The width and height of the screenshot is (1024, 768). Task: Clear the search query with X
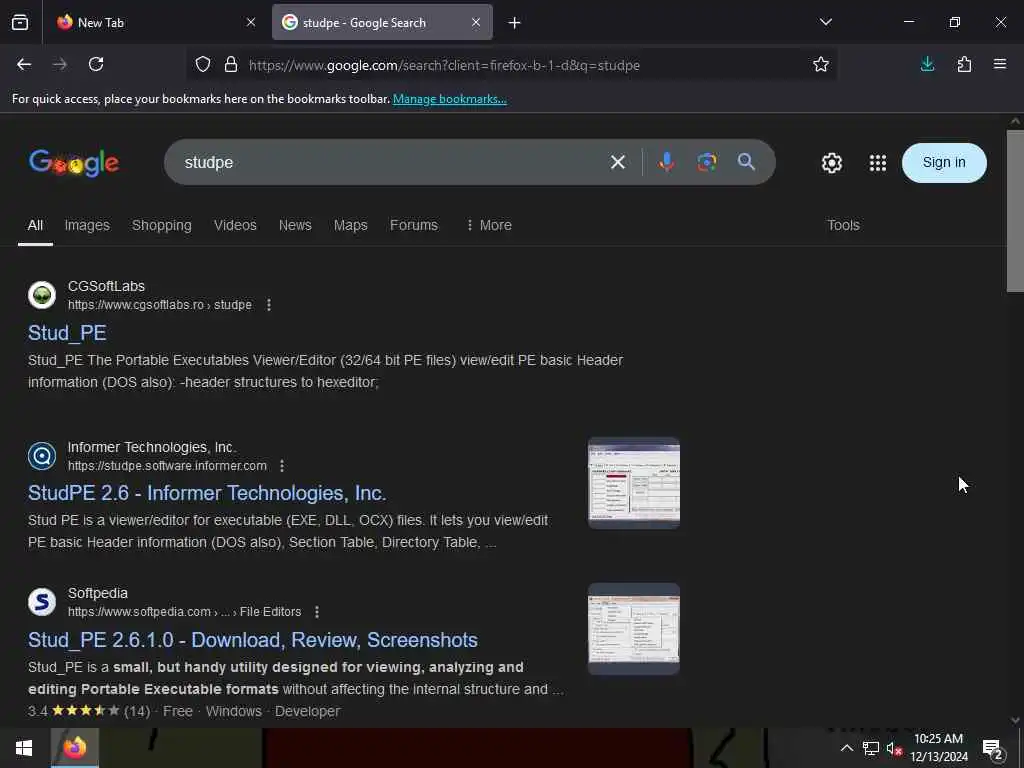tap(618, 162)
